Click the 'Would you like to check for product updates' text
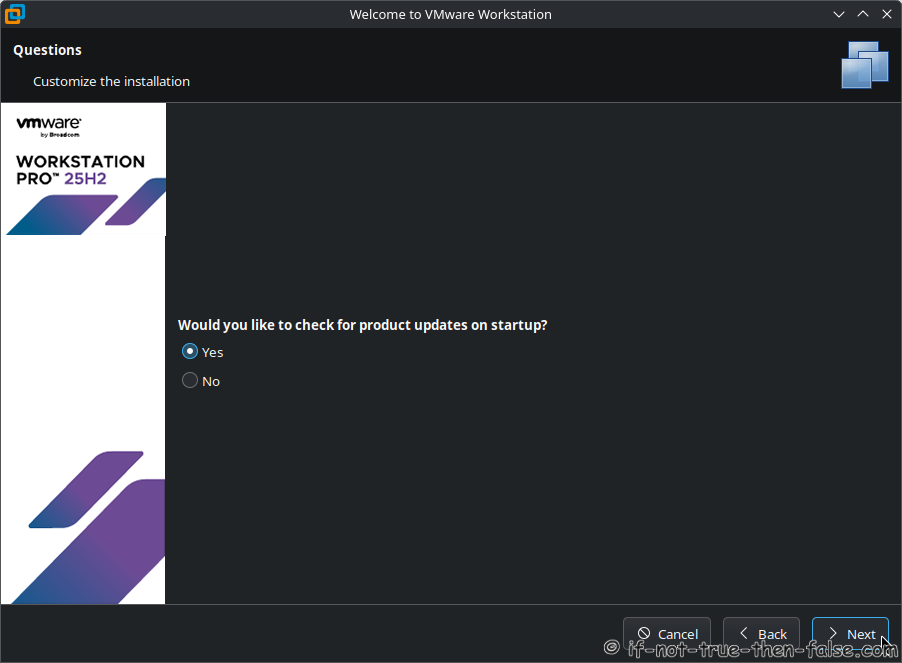This screenshot has height=663, width=902. coord(362,325)
